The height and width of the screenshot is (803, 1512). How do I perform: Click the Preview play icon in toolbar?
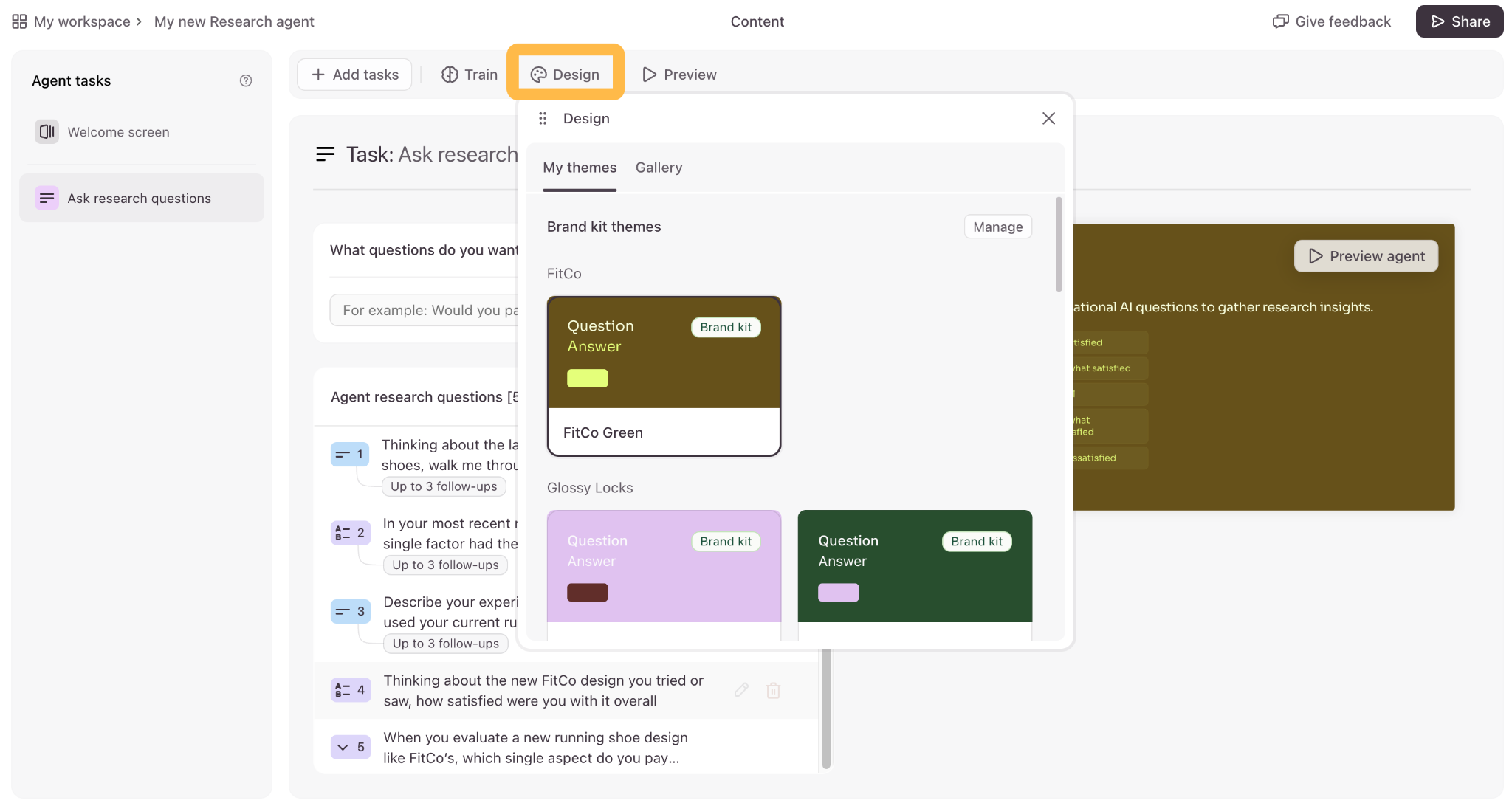[649, 75]
